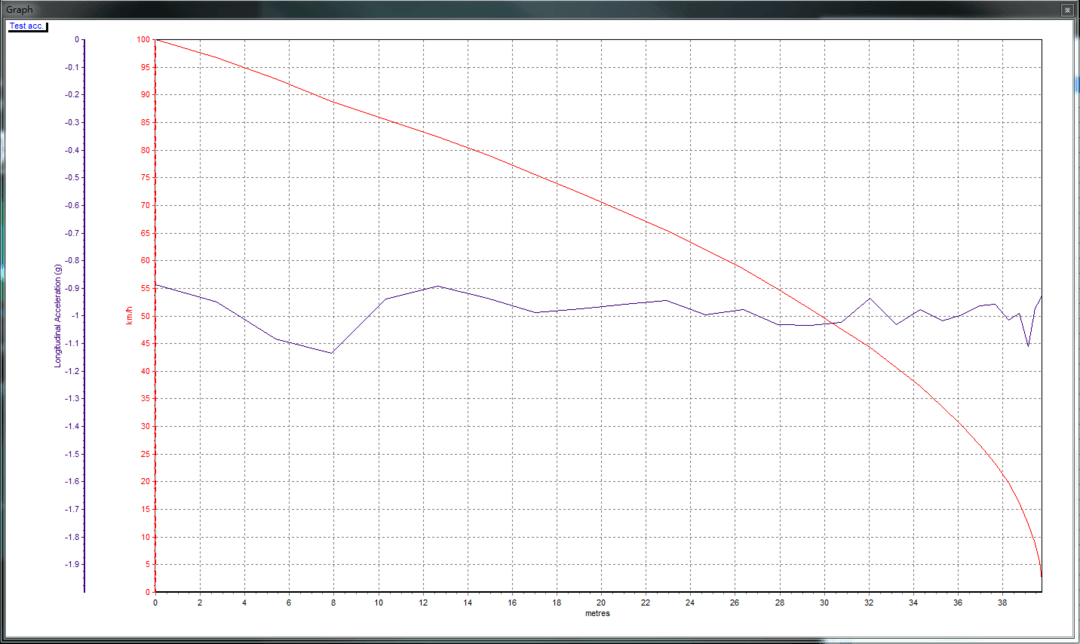The width and height of the screenshot is (1080, 644).
Task: Click the "12" label on metres axis
Action: click(423, 603)
